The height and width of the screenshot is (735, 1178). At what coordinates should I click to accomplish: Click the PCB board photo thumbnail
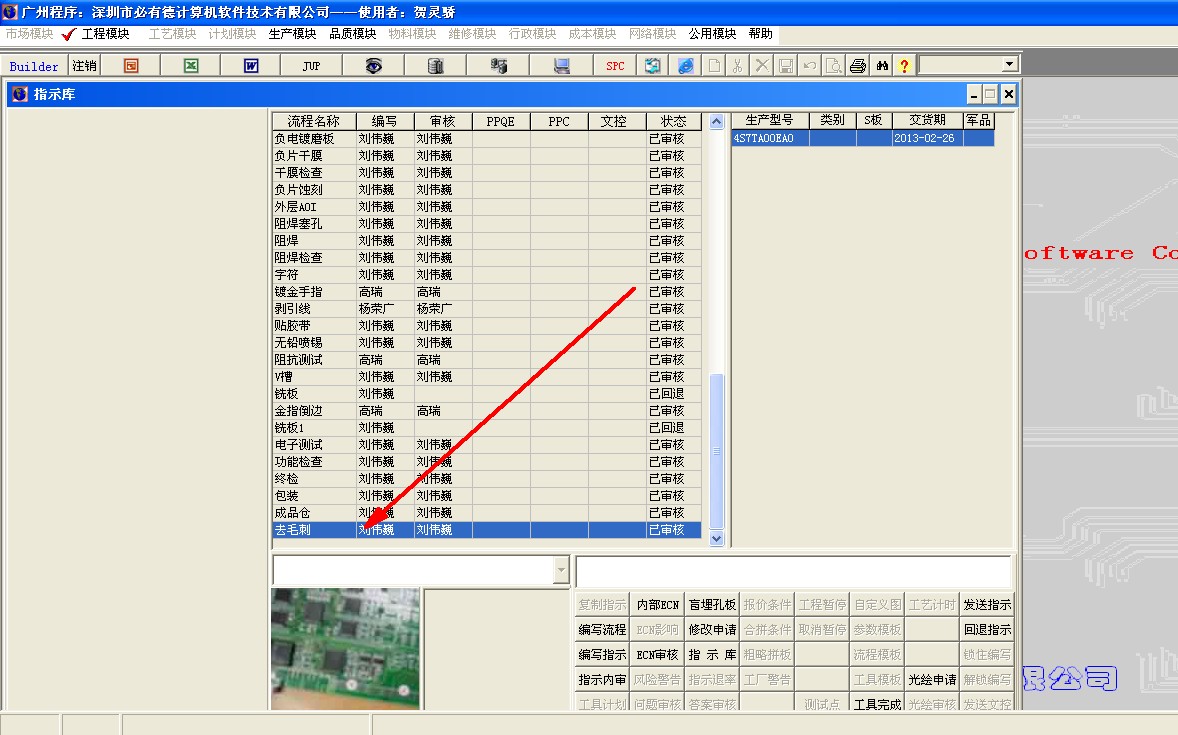coord(346,649)
